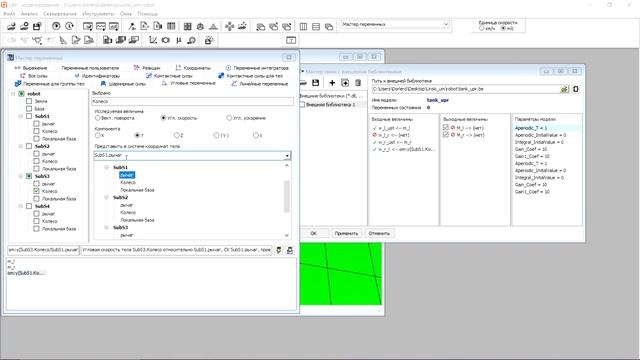Uncheck Колесо under SubS3 in body tree
The height and width of the screenshot is (360, 640).
pyautogui.click(x=36, y=191)
